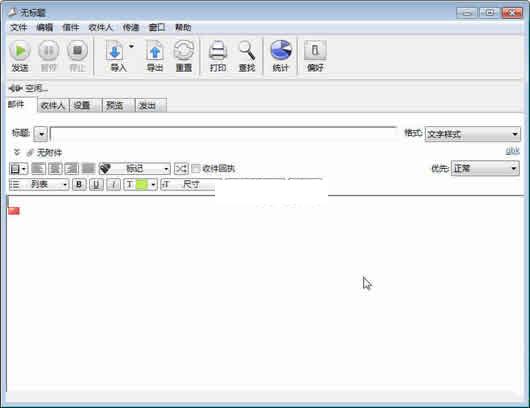530x408 pixels.
Task: Click the pause icon in the toolbar
Action: [49, 51]
